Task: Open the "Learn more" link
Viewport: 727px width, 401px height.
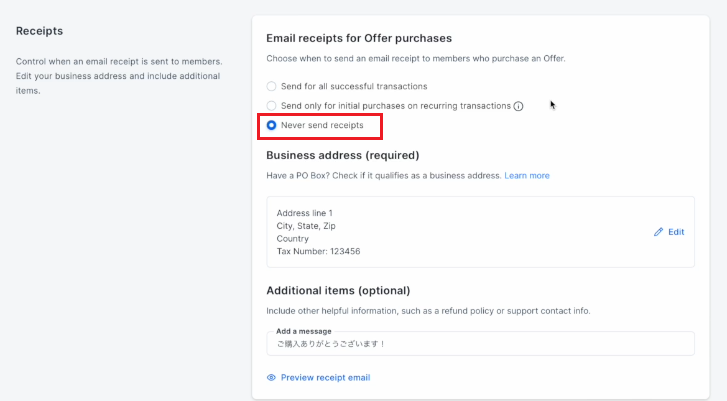Action: click(527, 176)
